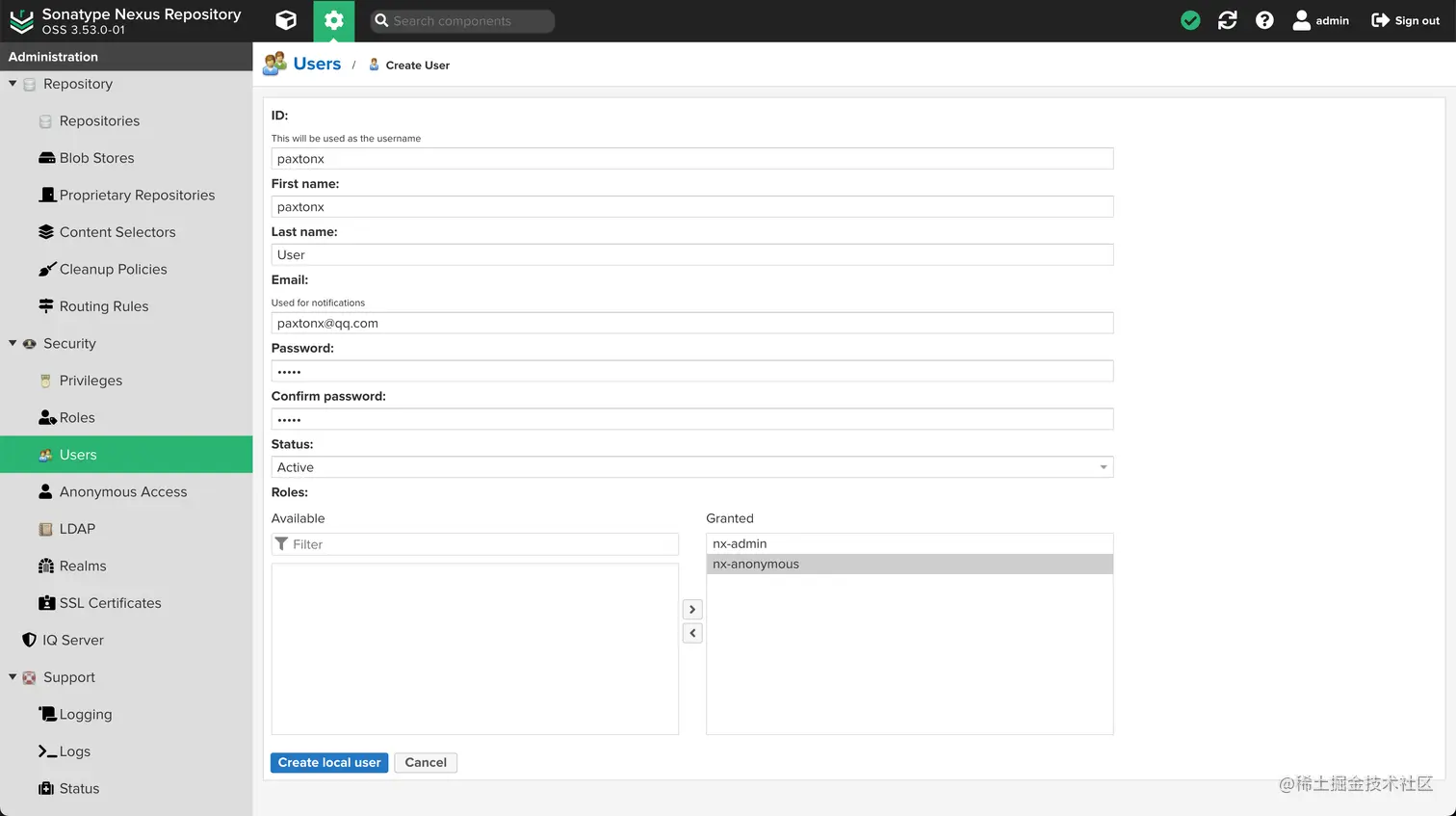The height and width of the screenshot is (816, 1456).
Task: Open Blob Stores in sidebar
Action: click(x=96, y=158)
